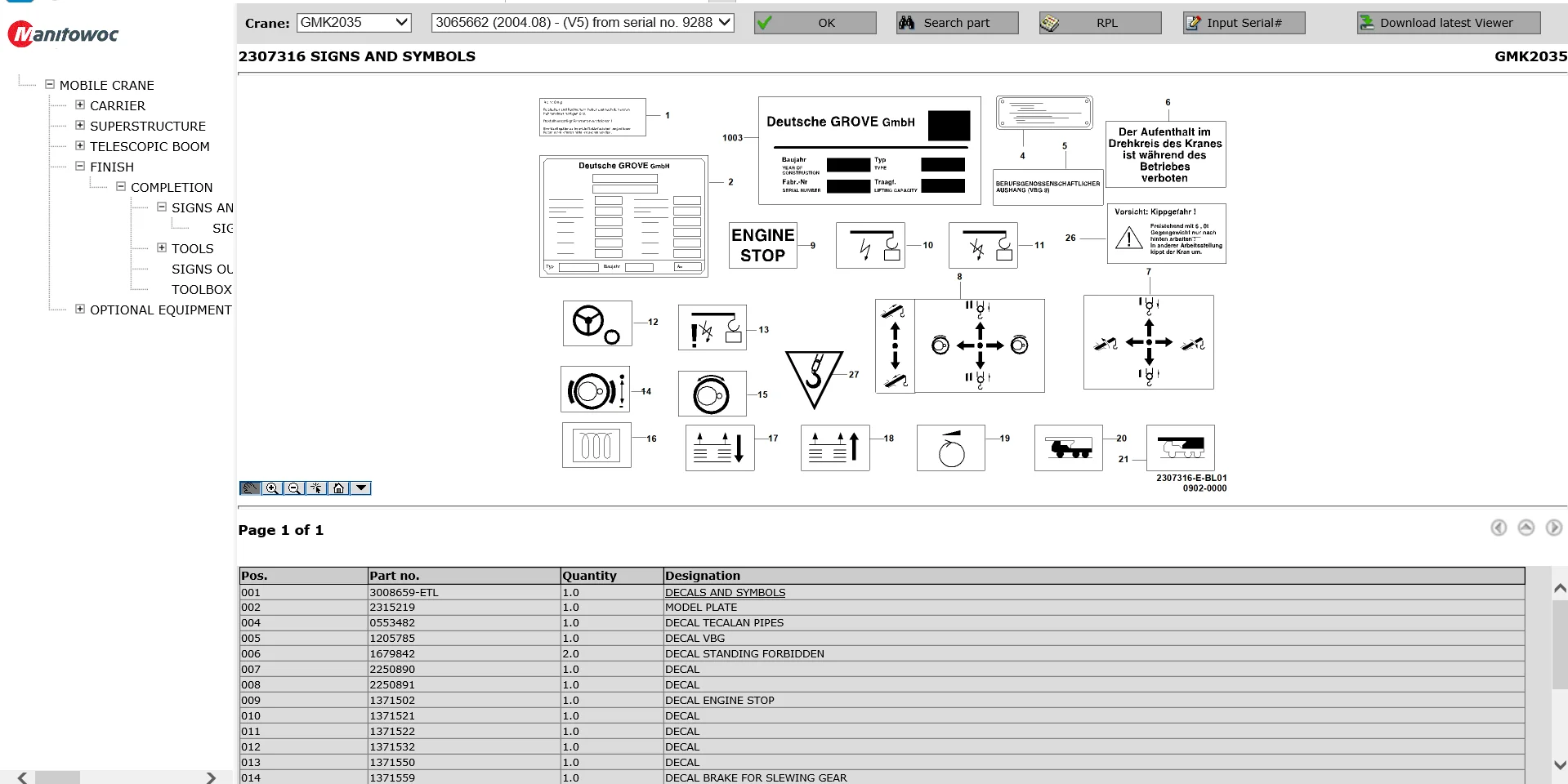Click the decal symbol numbered 11
1568x784 pixels.
click(x=983, y=245)
